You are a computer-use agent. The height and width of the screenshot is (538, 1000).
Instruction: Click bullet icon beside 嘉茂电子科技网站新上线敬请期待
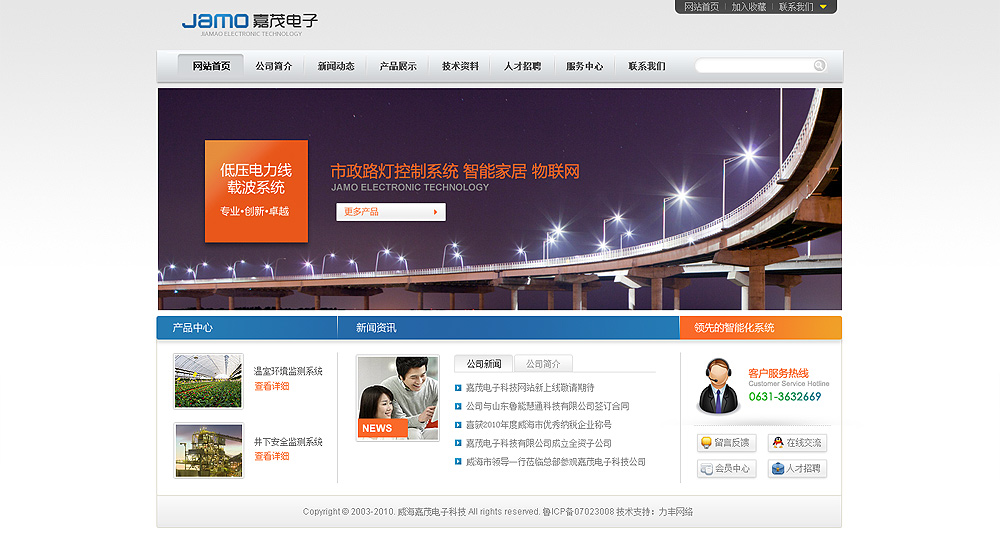click(x=458, y=388)
